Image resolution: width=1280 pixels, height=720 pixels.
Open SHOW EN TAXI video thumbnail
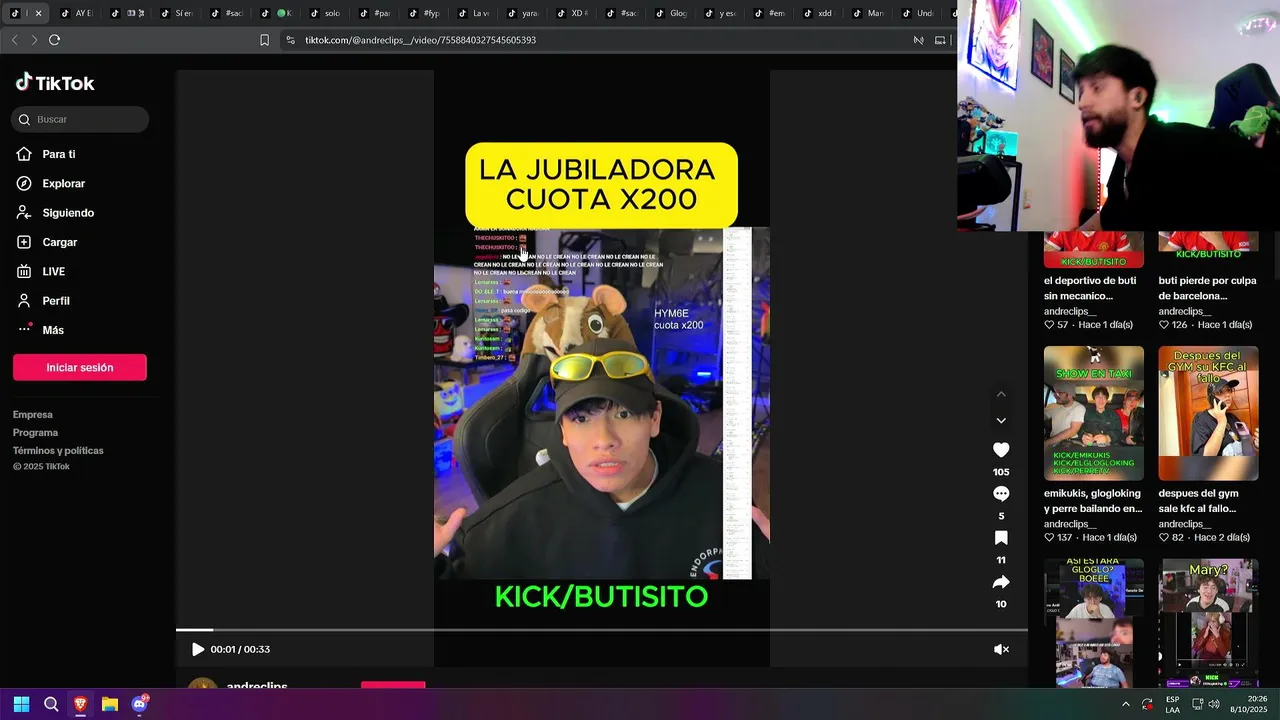(1094, 413)
